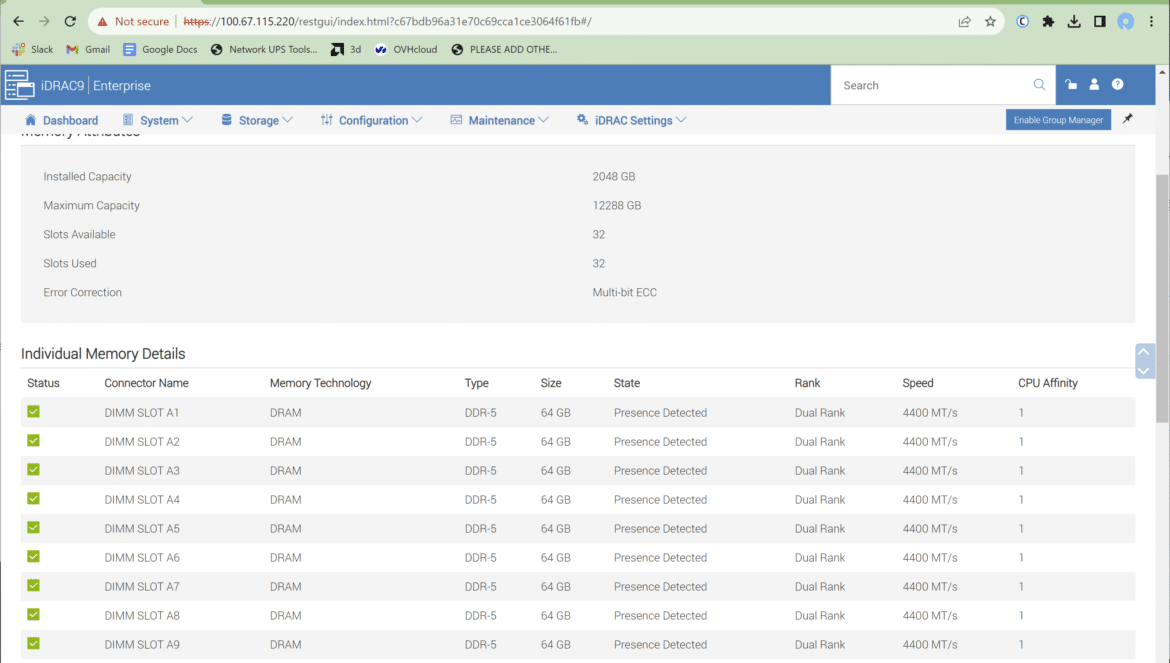Viewport: 1170px width, 663px height.
Task: Open browser downloads icon
Action: [1074, 22]
